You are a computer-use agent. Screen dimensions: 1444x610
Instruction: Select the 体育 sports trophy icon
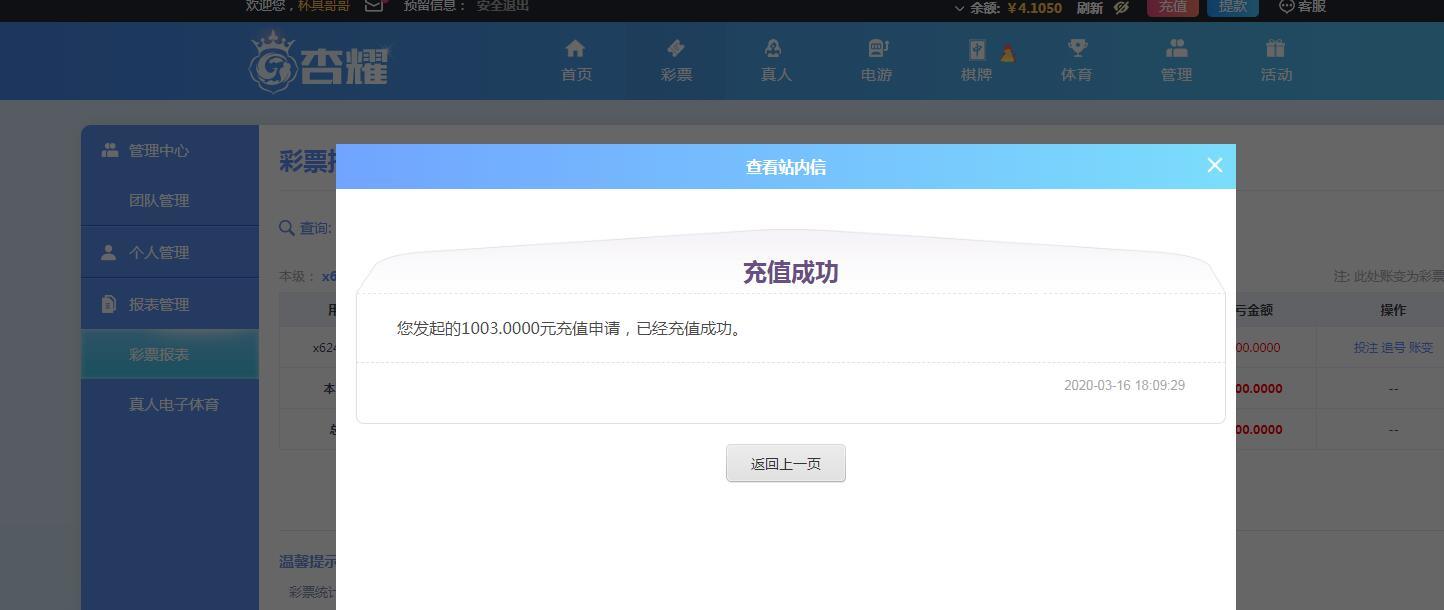pos(1077,49)
